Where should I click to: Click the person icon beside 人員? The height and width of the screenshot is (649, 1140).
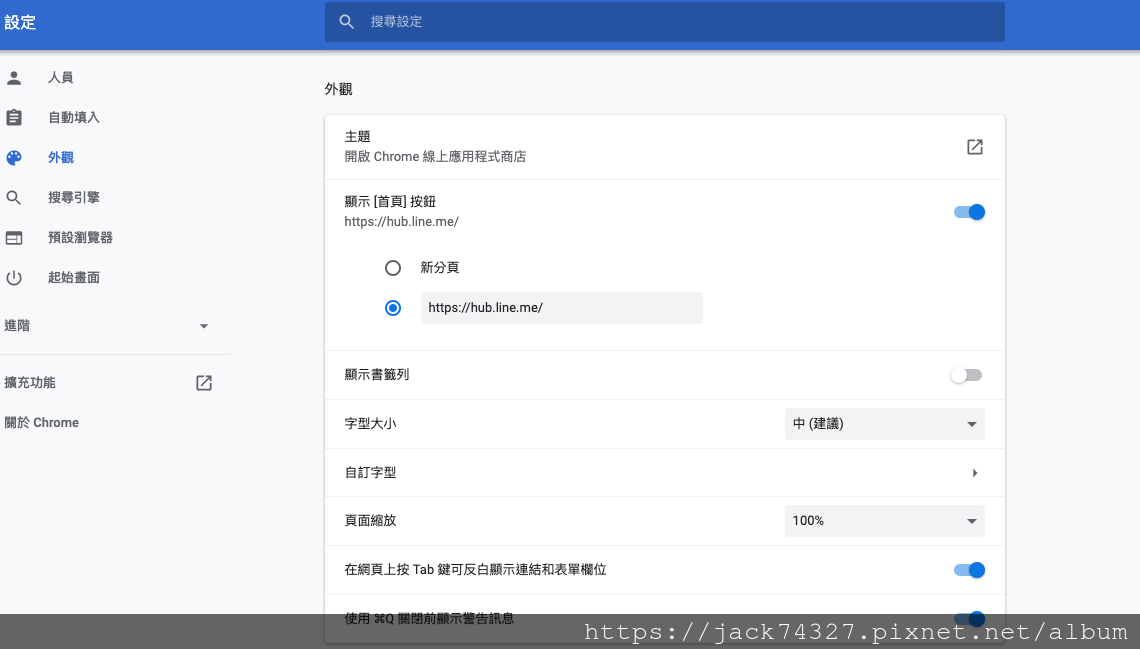click(14, 78)
